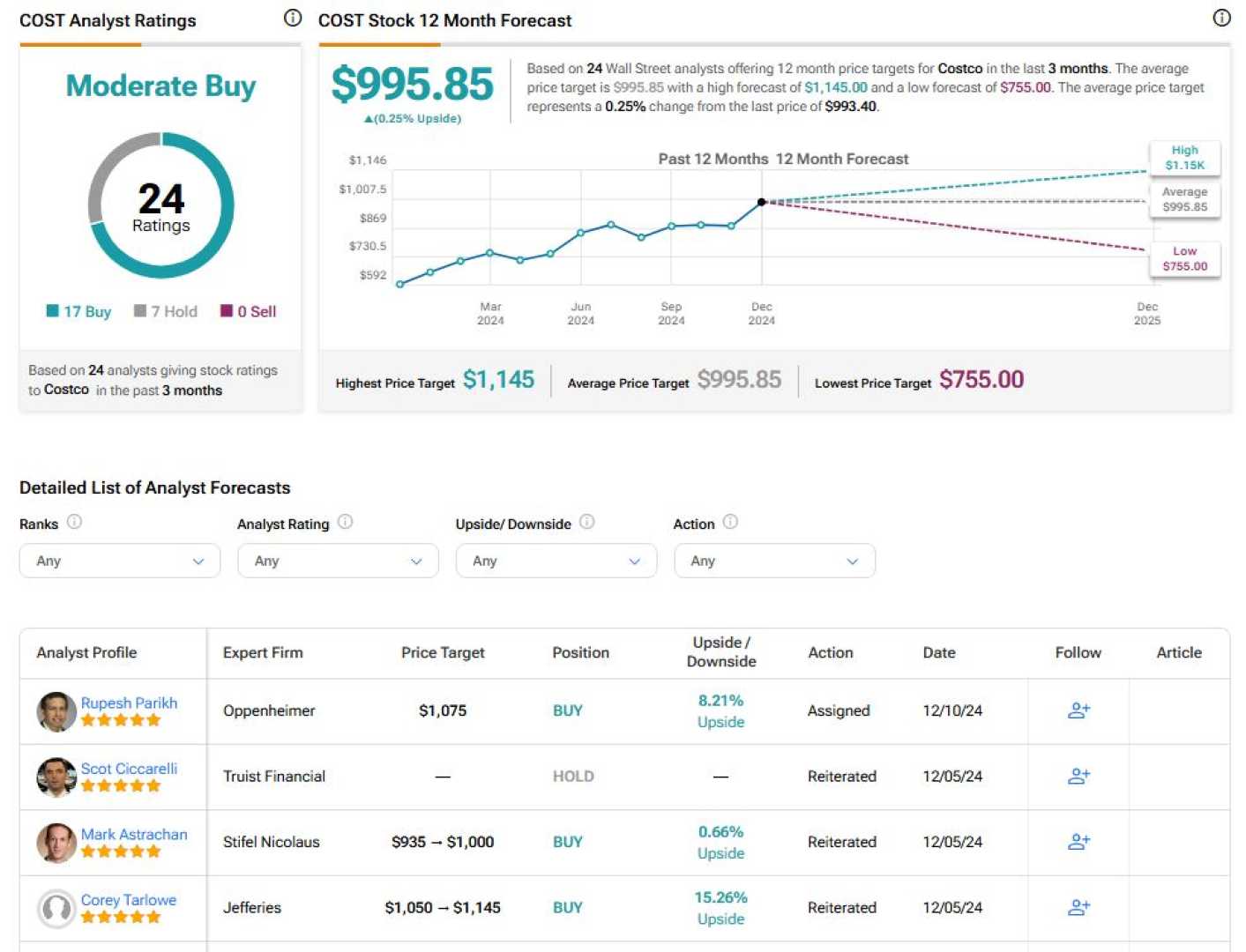Follow analyst Corey Tarlowe
The width and height of the screenshot is (1246, 952).
click(1078, 908)
